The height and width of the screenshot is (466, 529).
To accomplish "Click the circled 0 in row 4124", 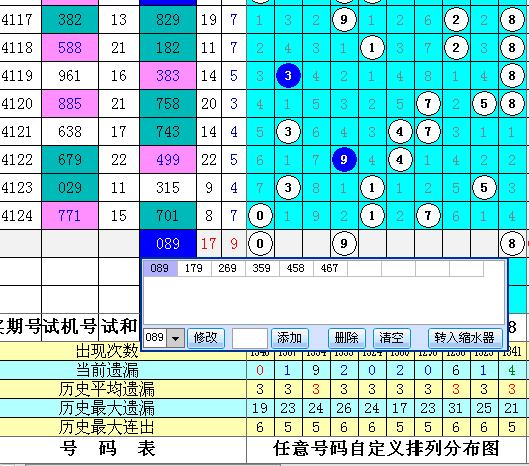I will pyautogui.click(x=260, y=216).
